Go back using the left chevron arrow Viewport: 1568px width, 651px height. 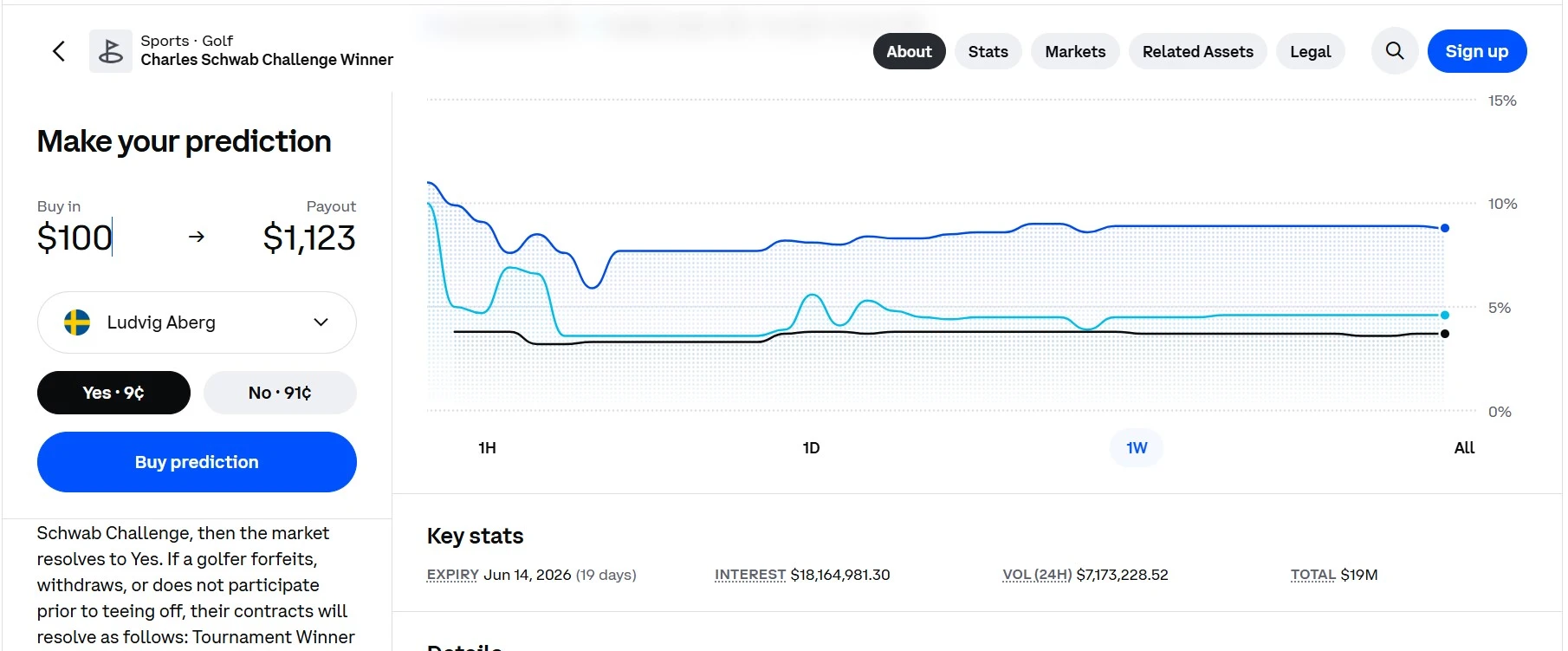click(x=59, y=51)
